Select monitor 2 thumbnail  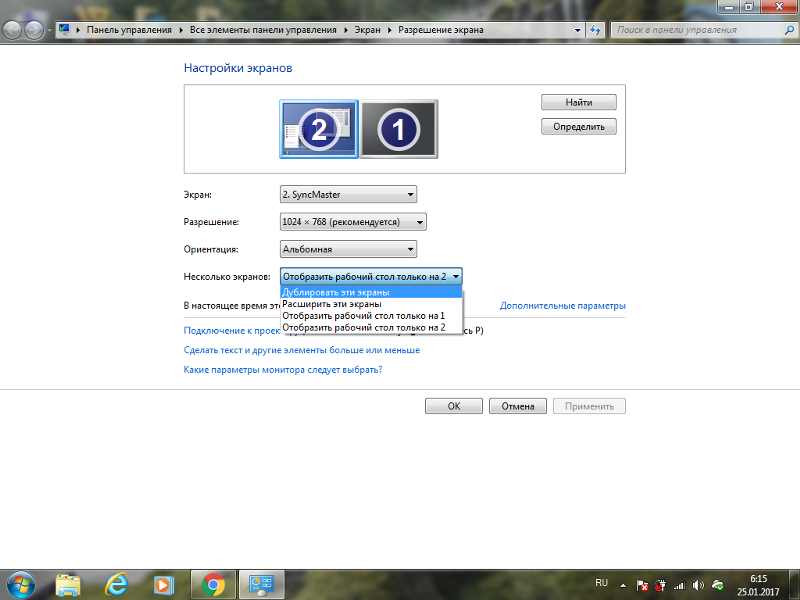319,129
